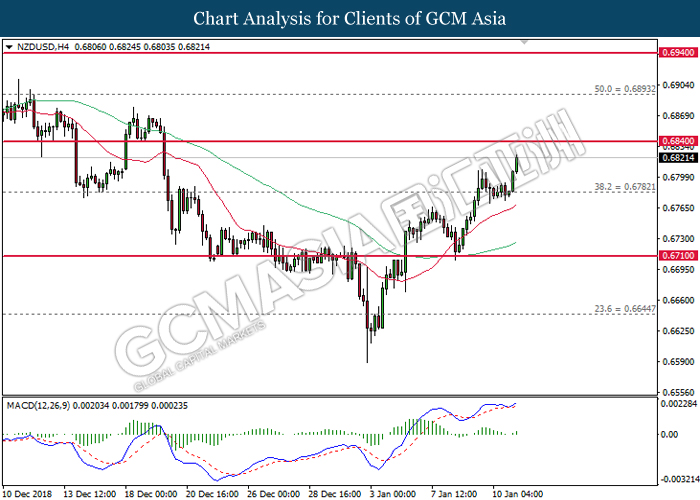This screenshot has height=500, width=700.
Task: Click the 20 Dec 16:00 time label
Action: [212, 494]
